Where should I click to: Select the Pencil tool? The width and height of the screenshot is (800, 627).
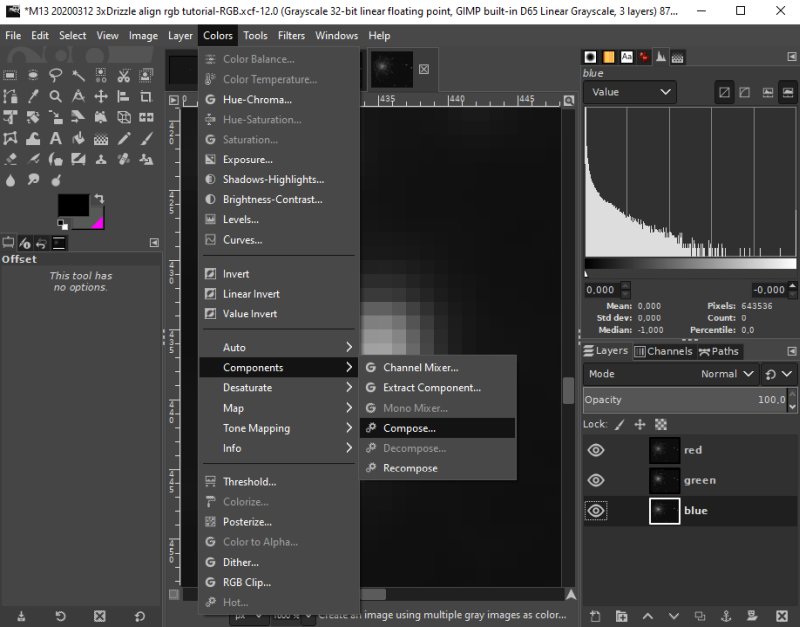click(123, 138)
